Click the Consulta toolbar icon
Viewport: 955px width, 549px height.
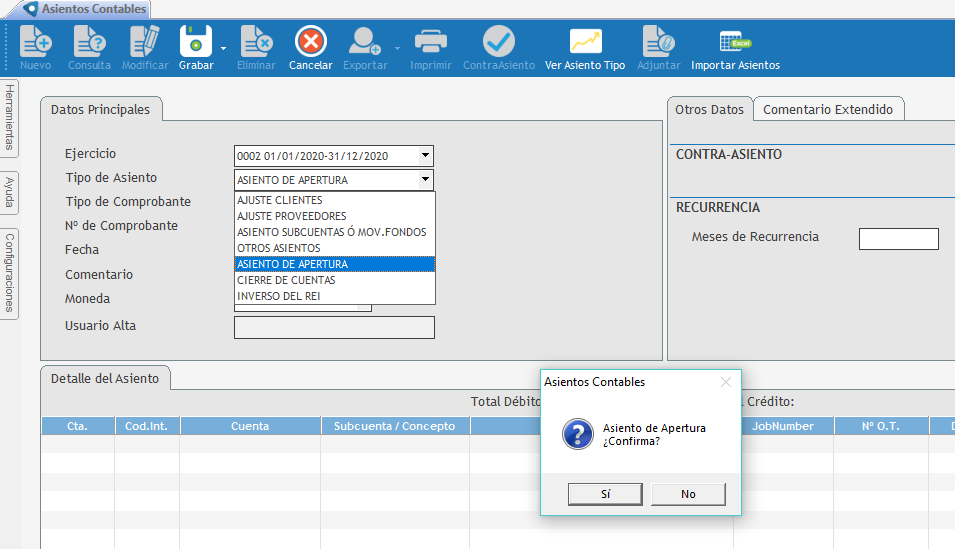click(89, 42)
